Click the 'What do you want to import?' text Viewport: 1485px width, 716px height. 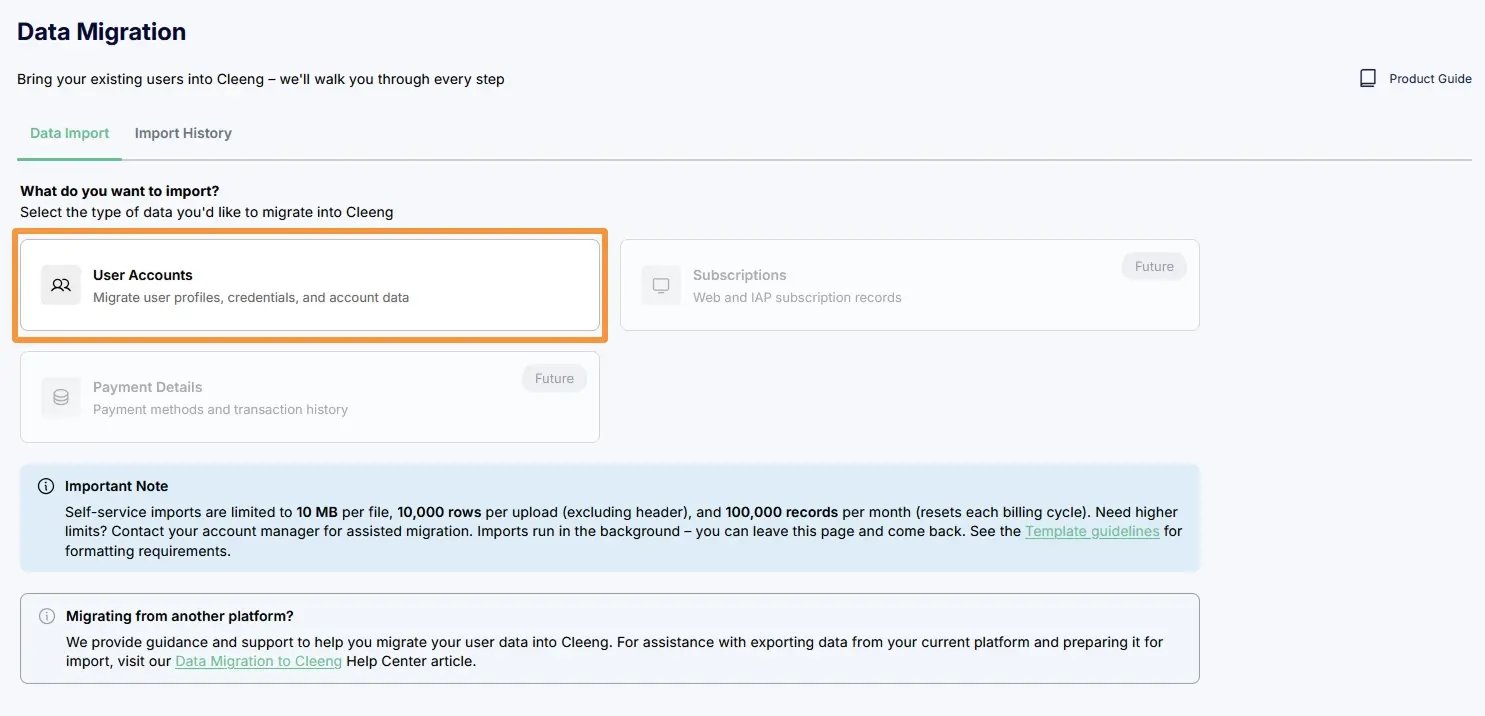click(120, 190)
